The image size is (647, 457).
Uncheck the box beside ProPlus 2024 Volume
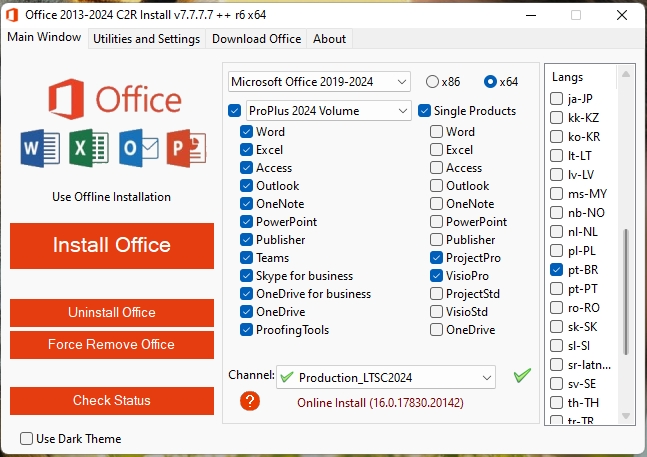(234, 111)
